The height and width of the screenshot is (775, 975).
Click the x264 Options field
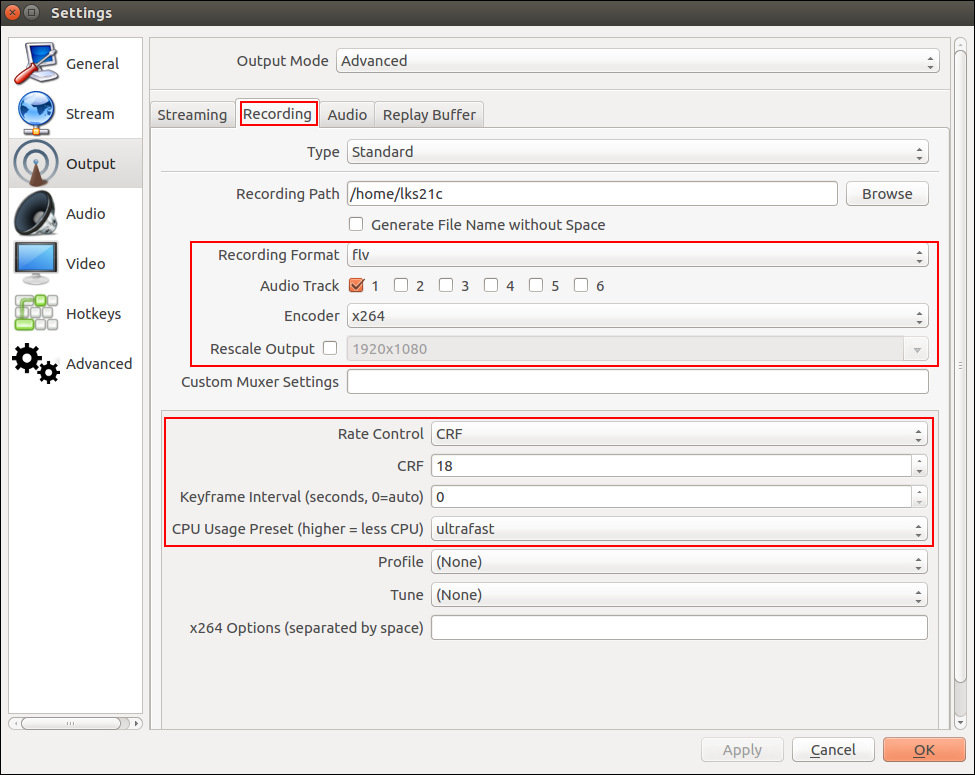click(679, 628)
